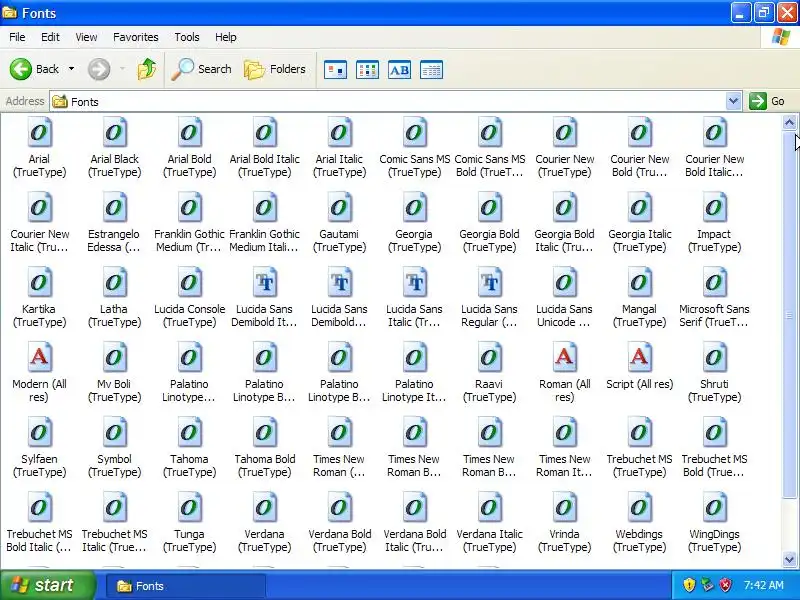Select the Arial (TrueType) font icon
Image resolution: width=800 pixels, height=600 pixels.
pos(39,133)
